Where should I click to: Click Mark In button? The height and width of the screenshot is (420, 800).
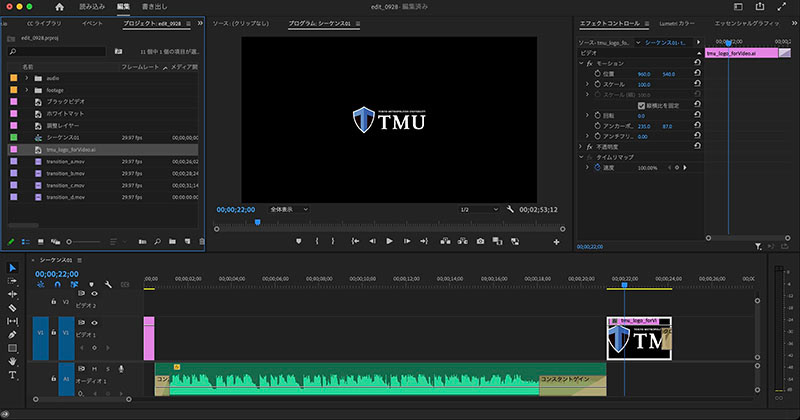point(317,241)
